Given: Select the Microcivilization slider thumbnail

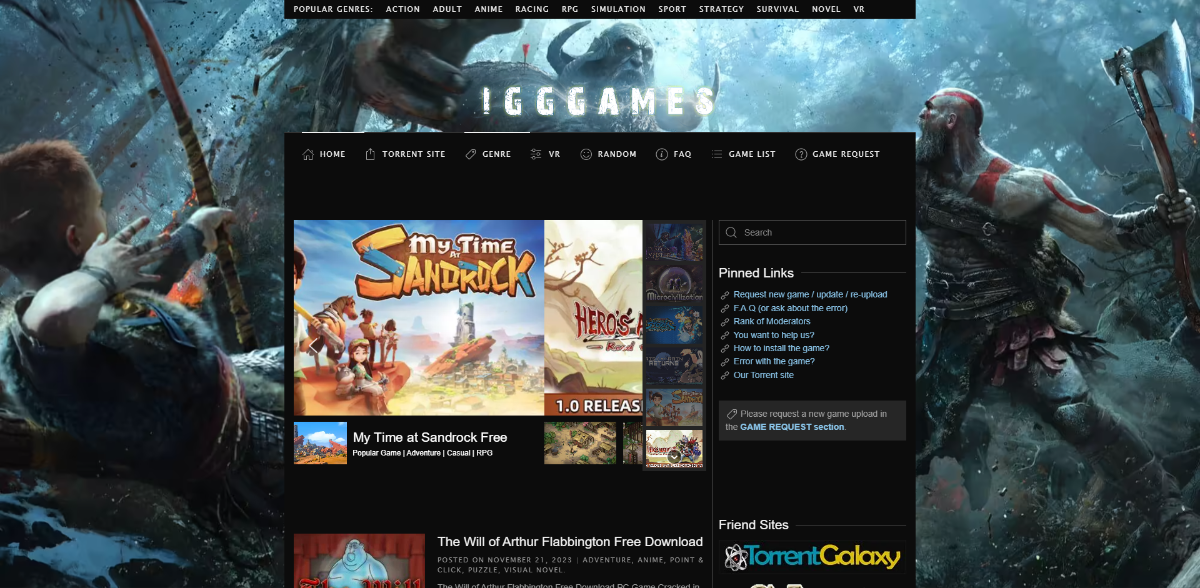Looking at the screenshot, I should 675,283.
